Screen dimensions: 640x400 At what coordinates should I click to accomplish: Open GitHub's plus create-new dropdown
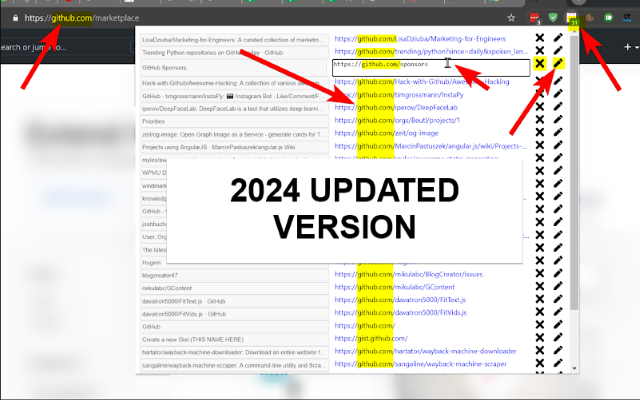631,47
